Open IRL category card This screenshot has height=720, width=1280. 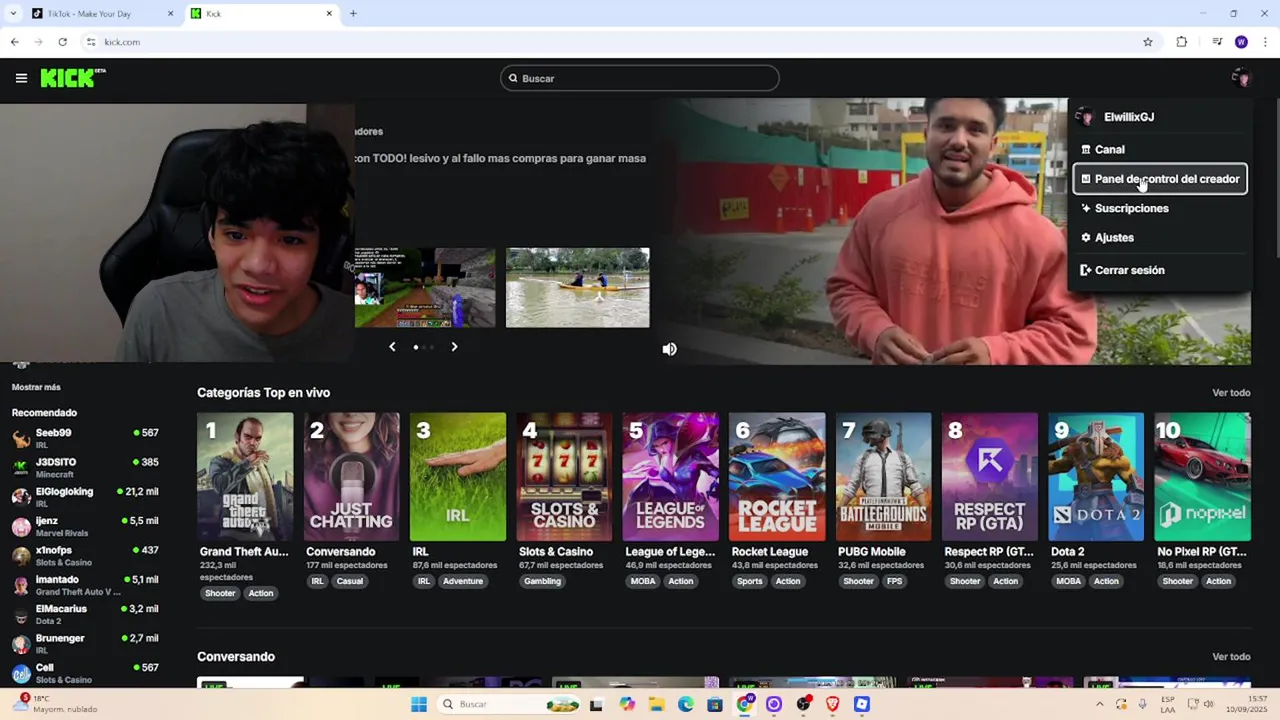[458, 477]
